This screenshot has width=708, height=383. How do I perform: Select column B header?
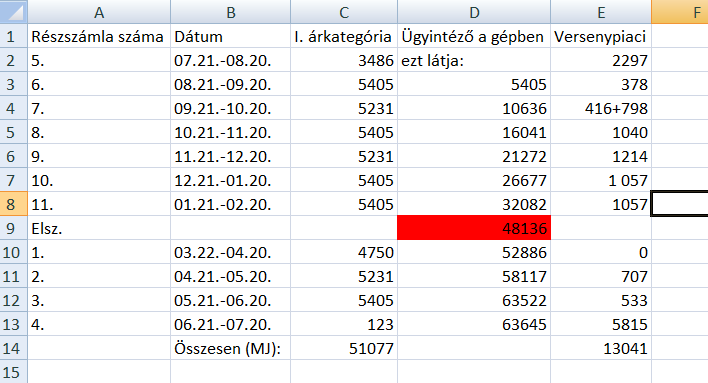click(x=230, y=11)
